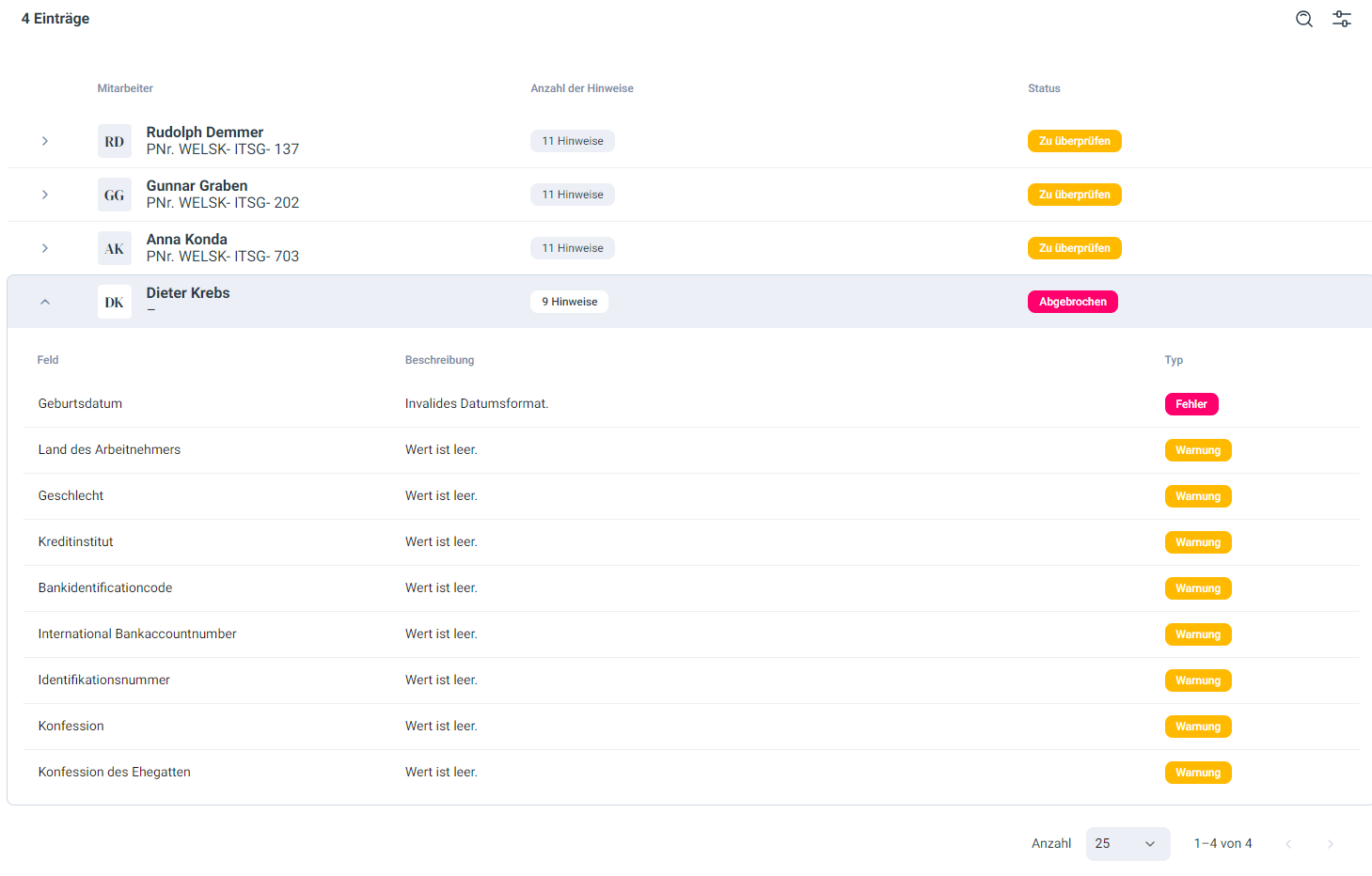Click Rudolph Demmer's Zu überprüfen badge
1372x876 pixels.
pos(1074,141)
